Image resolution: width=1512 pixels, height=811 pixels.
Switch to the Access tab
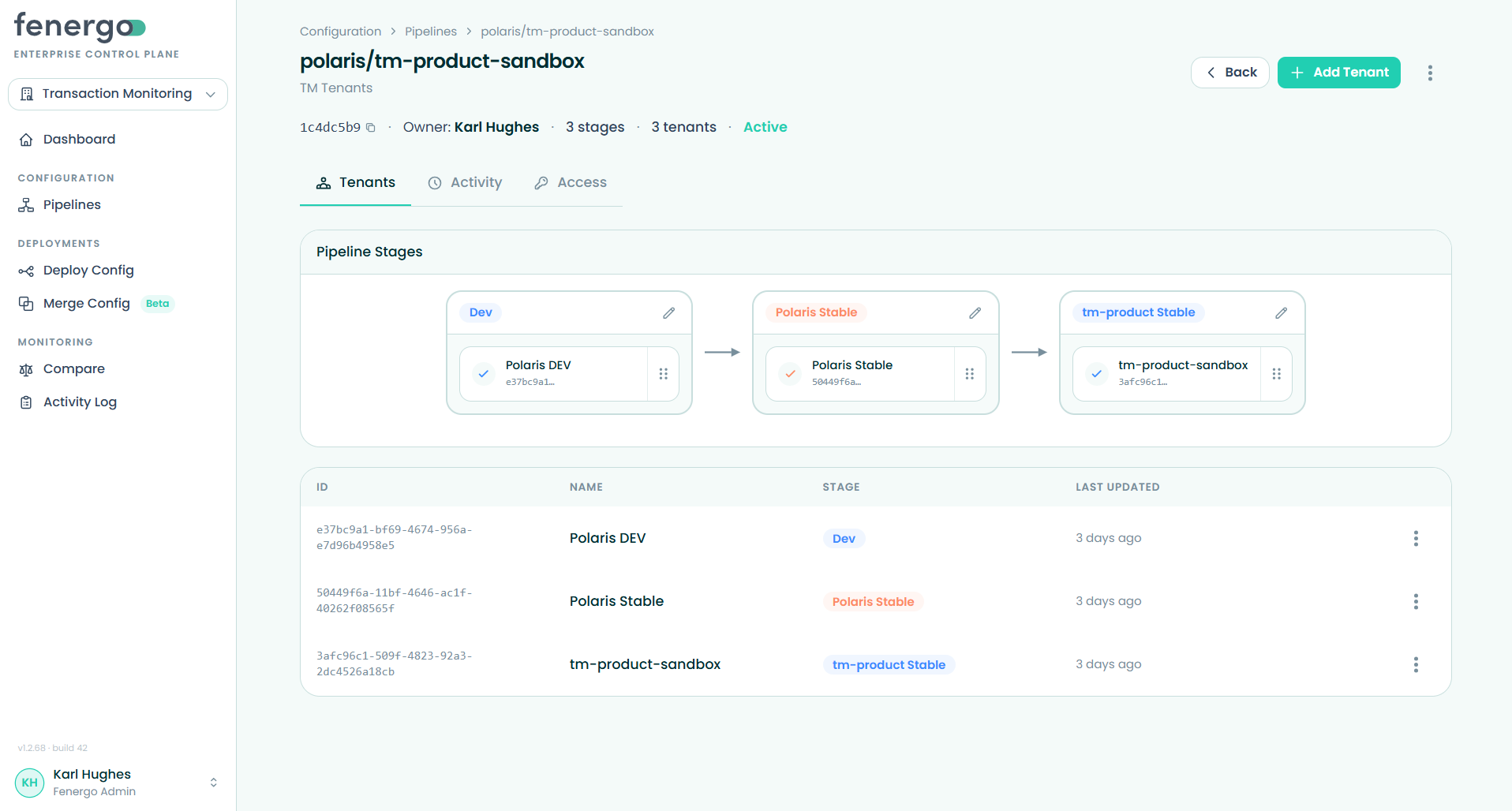[x=571, y=183]
